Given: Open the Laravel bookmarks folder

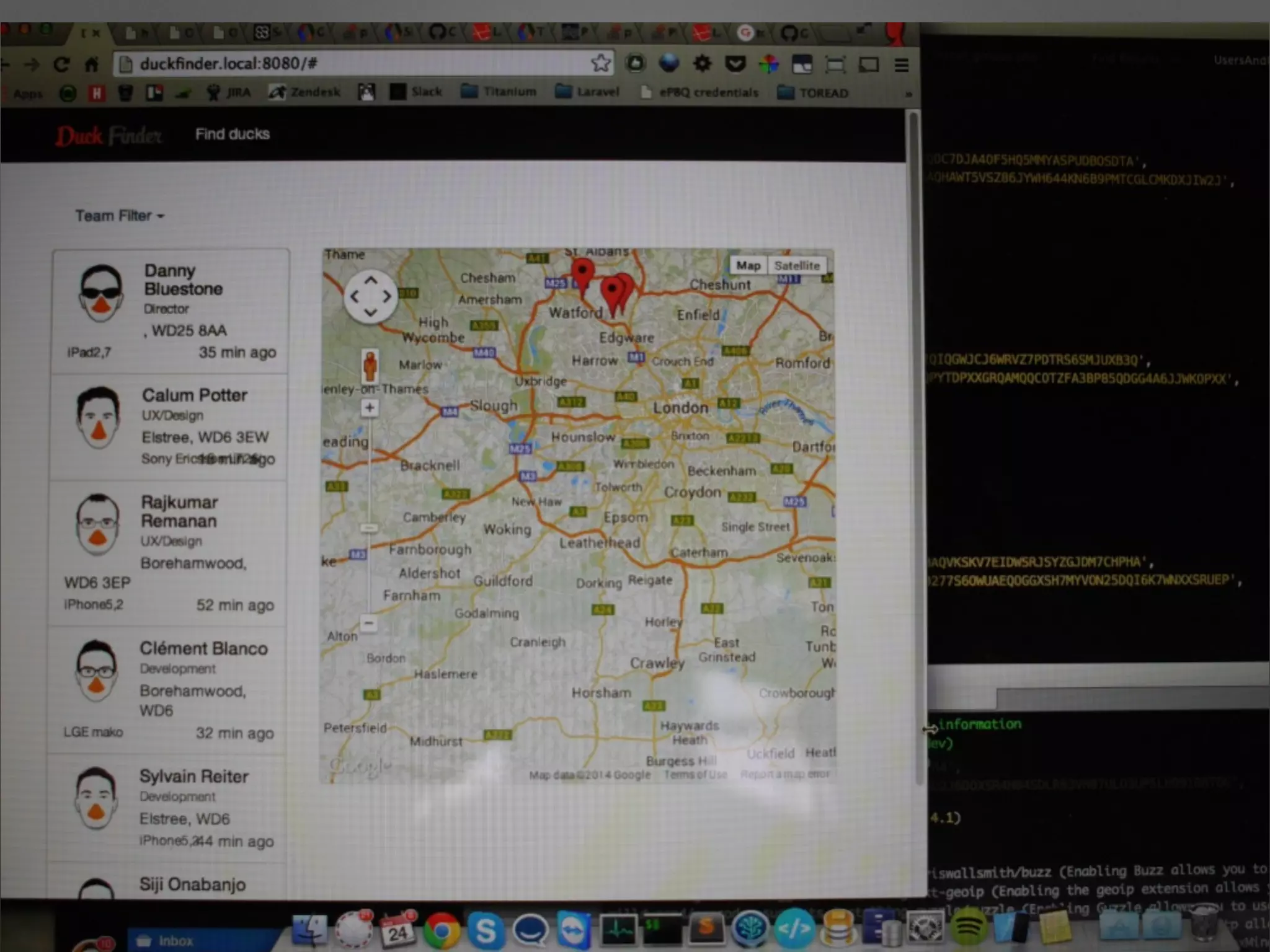Looking at the screenshot, I should pos(587,92).
